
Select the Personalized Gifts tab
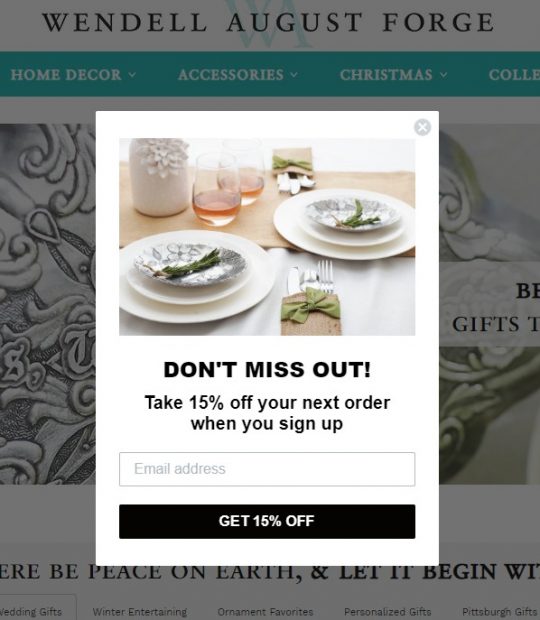pos(387,612)
